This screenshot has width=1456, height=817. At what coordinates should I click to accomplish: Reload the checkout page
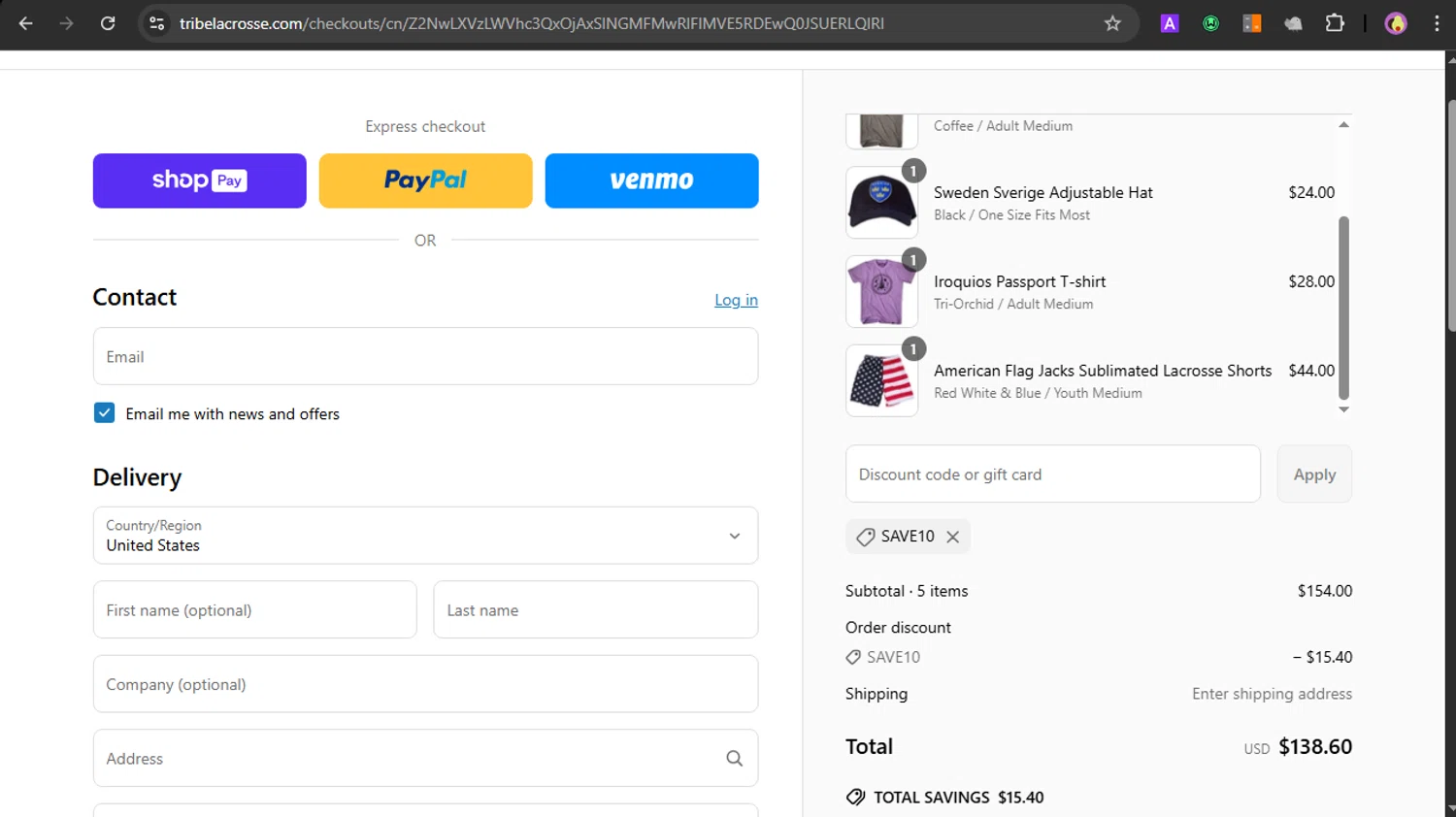click(x=108, y=23)
